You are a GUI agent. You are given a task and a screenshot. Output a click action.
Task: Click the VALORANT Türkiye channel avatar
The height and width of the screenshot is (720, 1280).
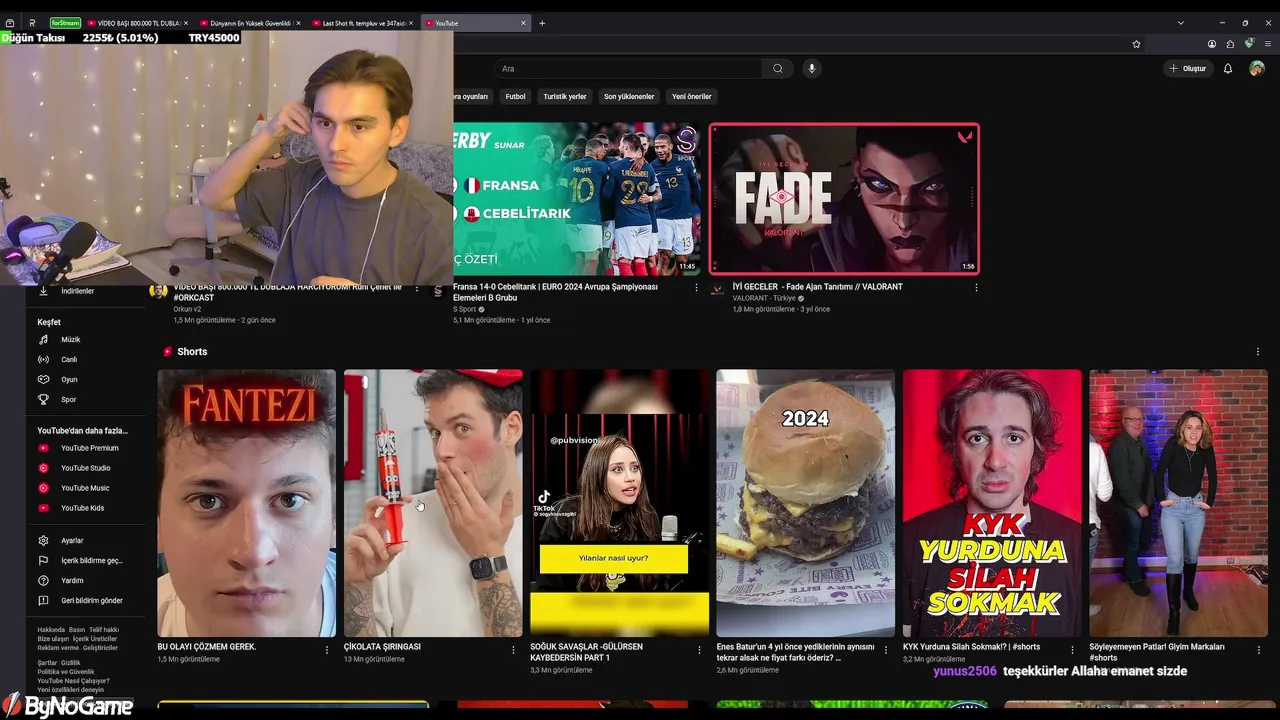coord(717,291)
